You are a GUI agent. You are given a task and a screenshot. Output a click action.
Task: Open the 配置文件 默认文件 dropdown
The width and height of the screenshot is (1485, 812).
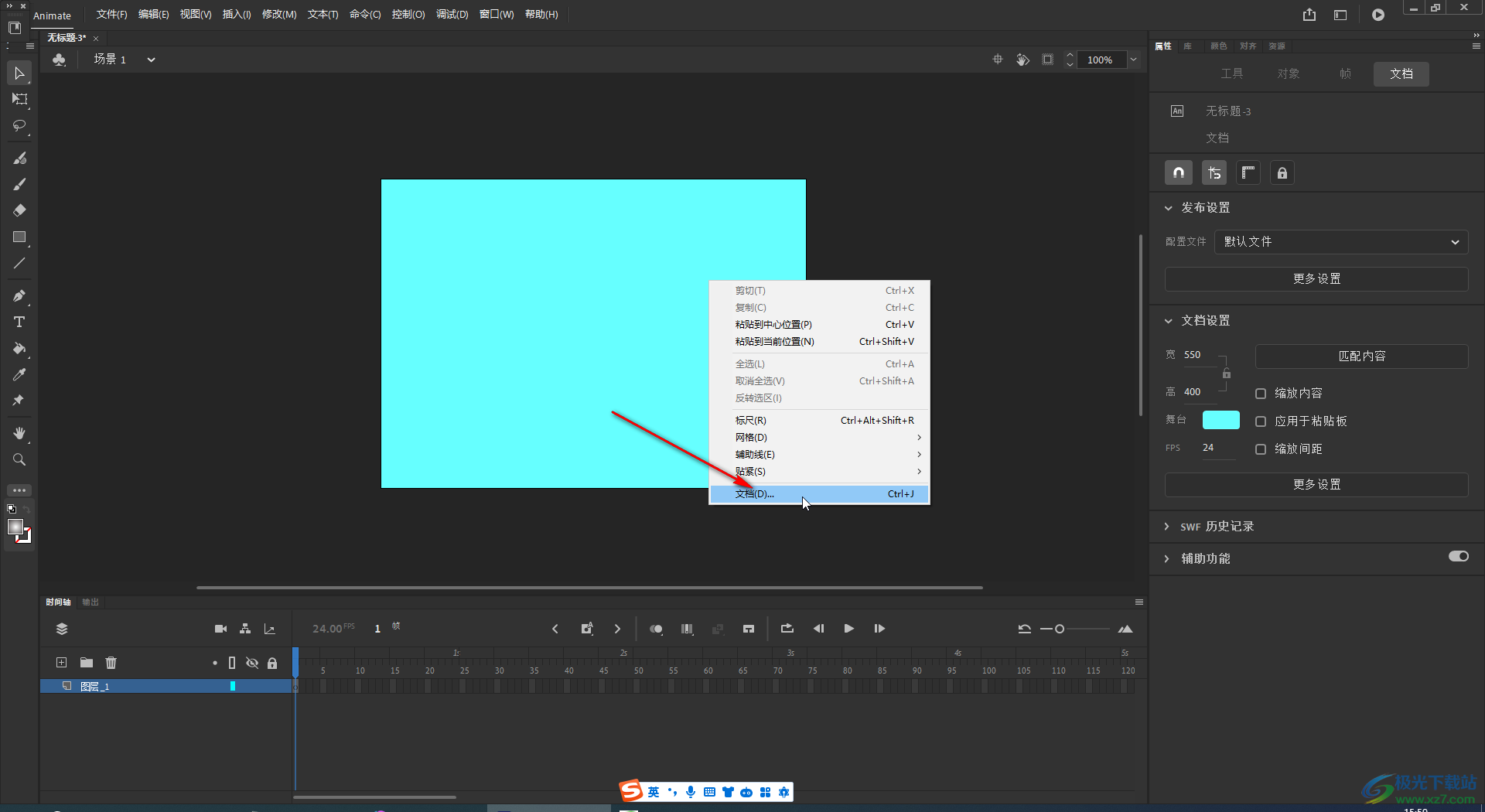tap(1341, 242)
